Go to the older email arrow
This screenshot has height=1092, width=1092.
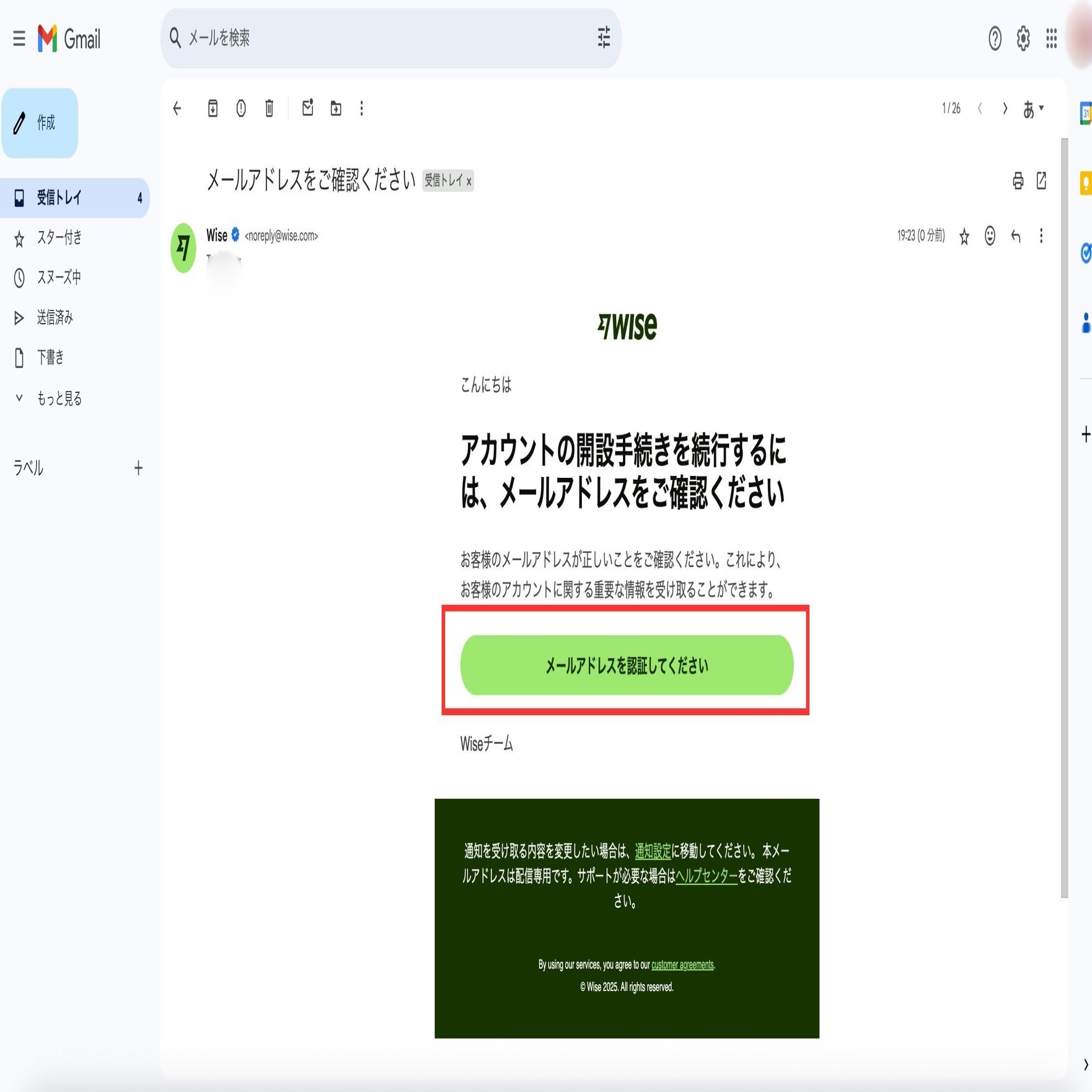click(1005, 109)
